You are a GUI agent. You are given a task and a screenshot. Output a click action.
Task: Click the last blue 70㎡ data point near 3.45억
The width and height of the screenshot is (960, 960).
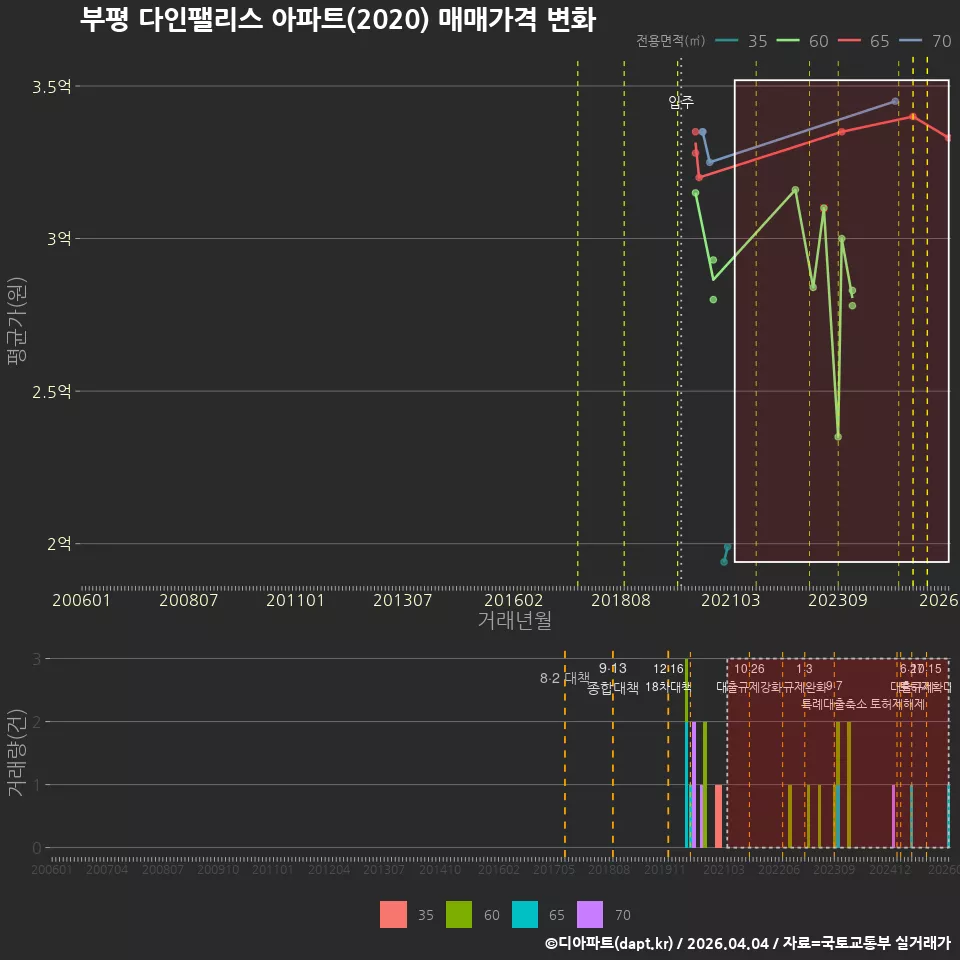tap(895, 101)
